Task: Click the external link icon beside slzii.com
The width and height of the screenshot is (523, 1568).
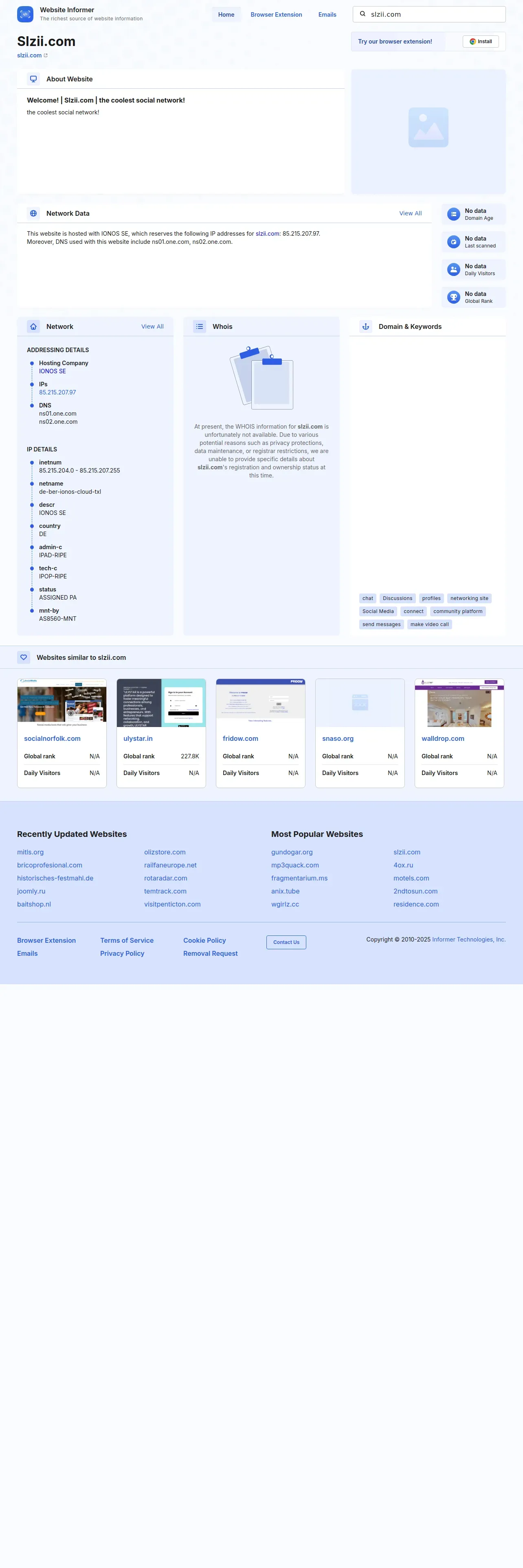Action: point(46,55)
